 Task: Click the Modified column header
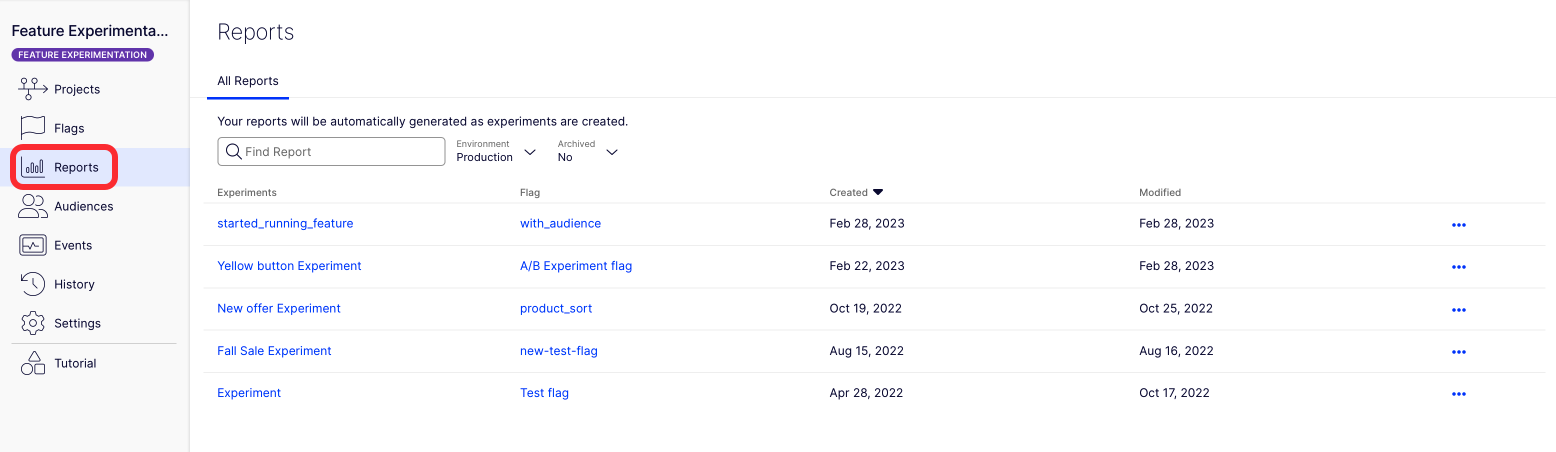pos(1159,192)
